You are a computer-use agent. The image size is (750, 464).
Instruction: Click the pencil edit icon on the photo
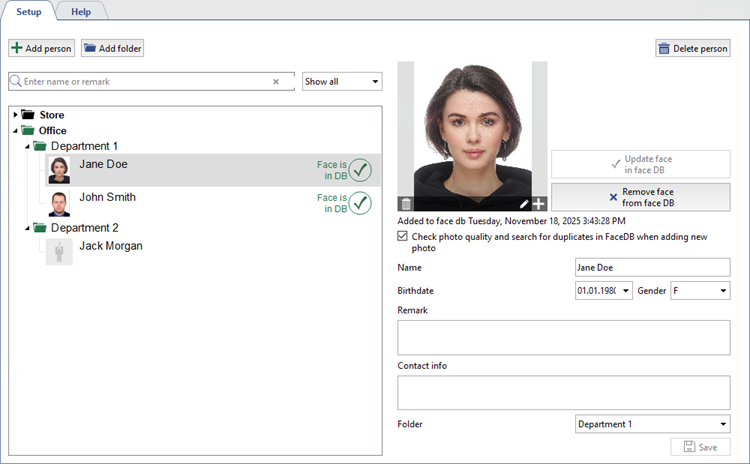point(524,204)
